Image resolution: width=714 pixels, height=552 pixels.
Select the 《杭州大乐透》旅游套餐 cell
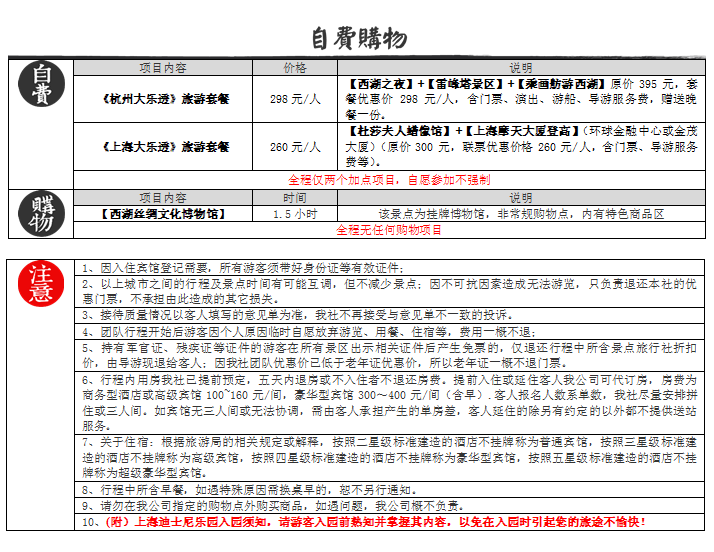[163, 99]
